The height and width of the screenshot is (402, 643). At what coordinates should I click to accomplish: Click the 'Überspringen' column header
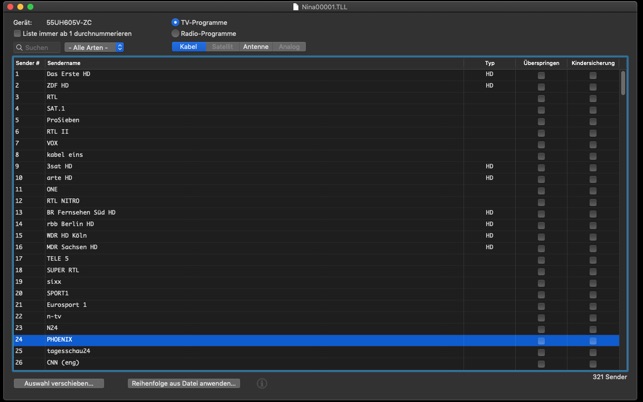[x=541, y=63]
